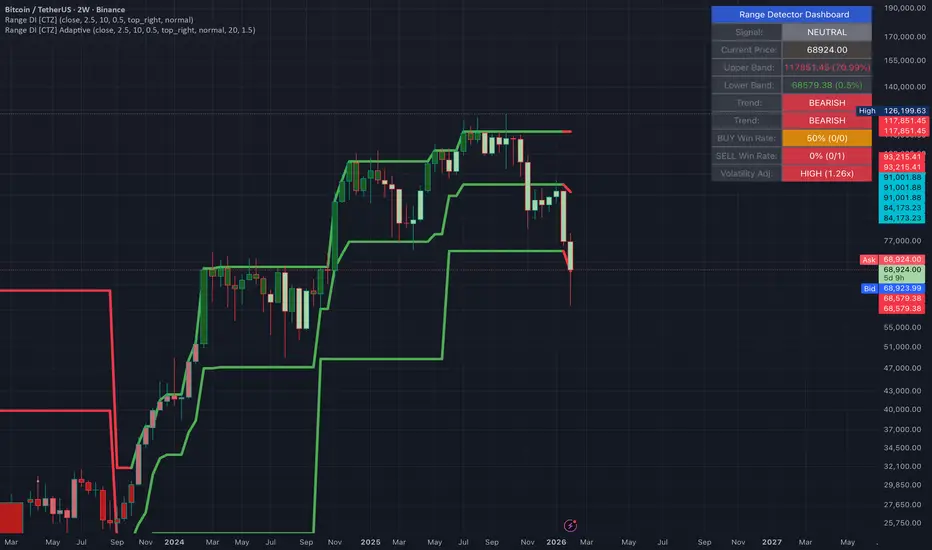This screenshot has height=550, width=932.
Task: Click 170,000.00 on the price axis
Action: [x=905, y=37]
